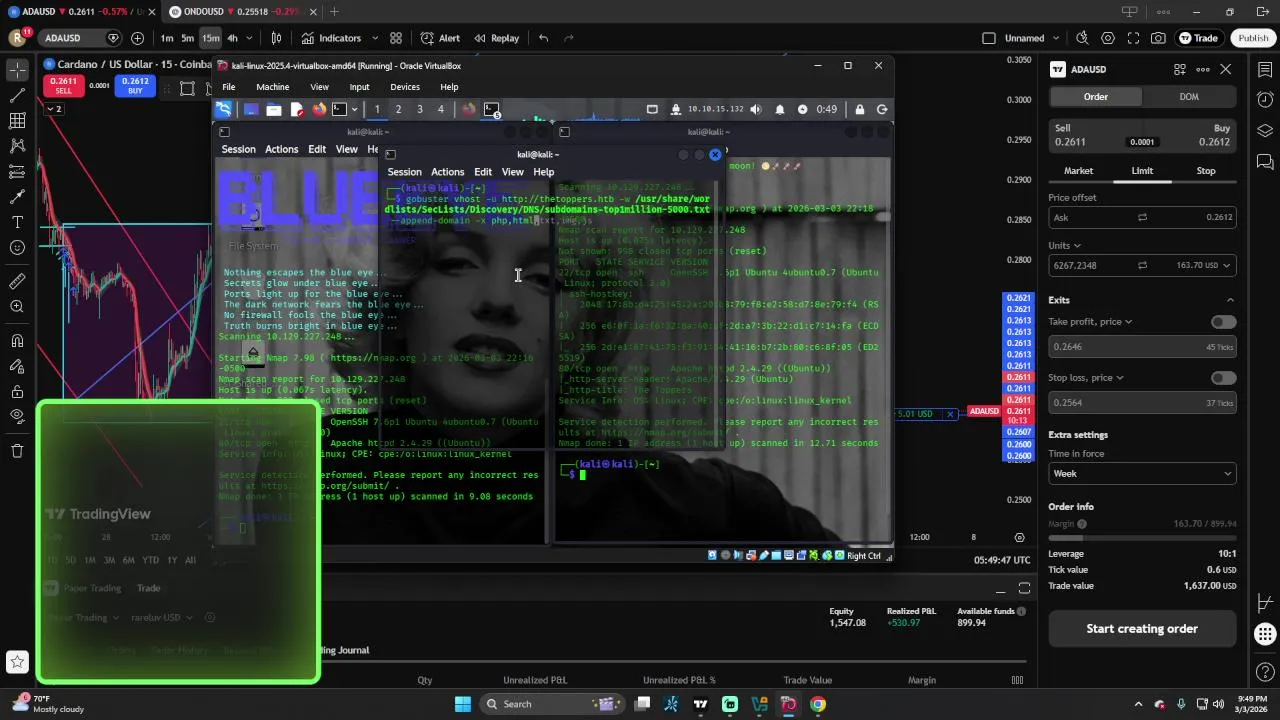Toggle magnet mode in left toolbar
The image size is (1280, 720).
click(17, 341)
